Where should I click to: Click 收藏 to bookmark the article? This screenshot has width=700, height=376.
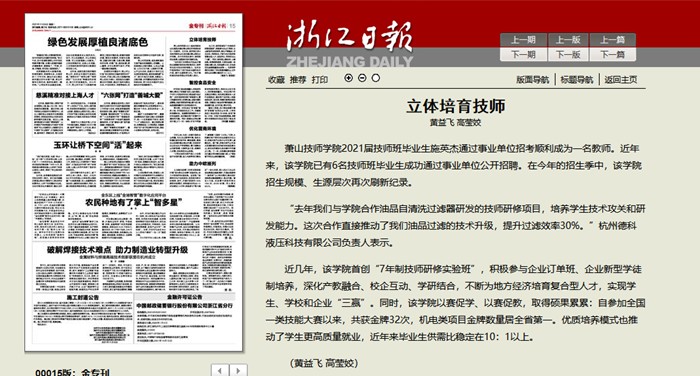(276, 79)
